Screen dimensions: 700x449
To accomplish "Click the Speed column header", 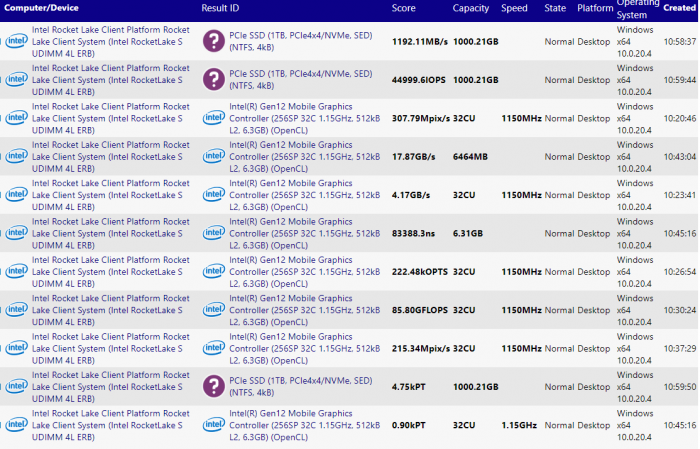I will point(515,8).
